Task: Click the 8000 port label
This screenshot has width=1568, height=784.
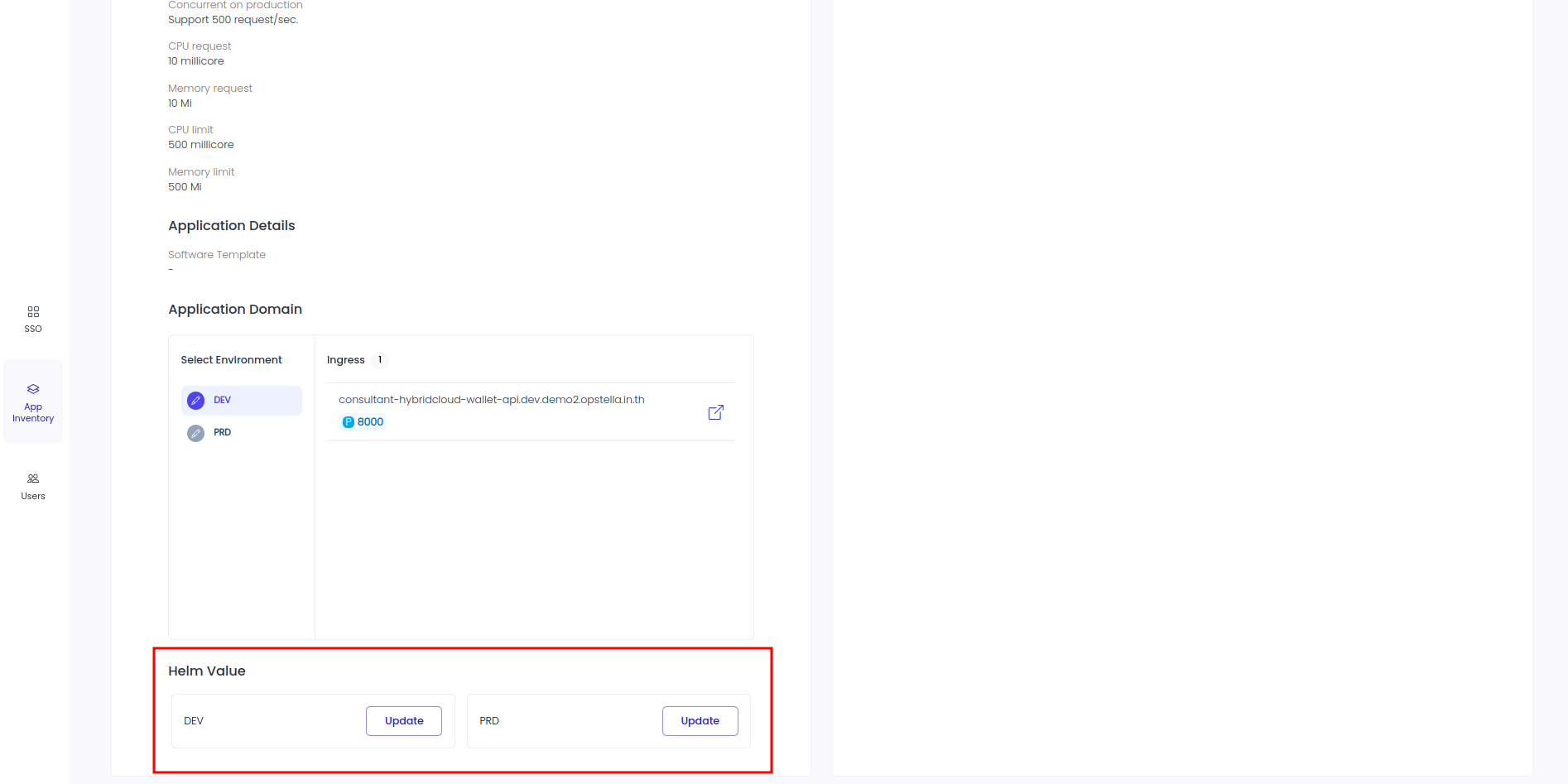Action: [x=370, y=422]
